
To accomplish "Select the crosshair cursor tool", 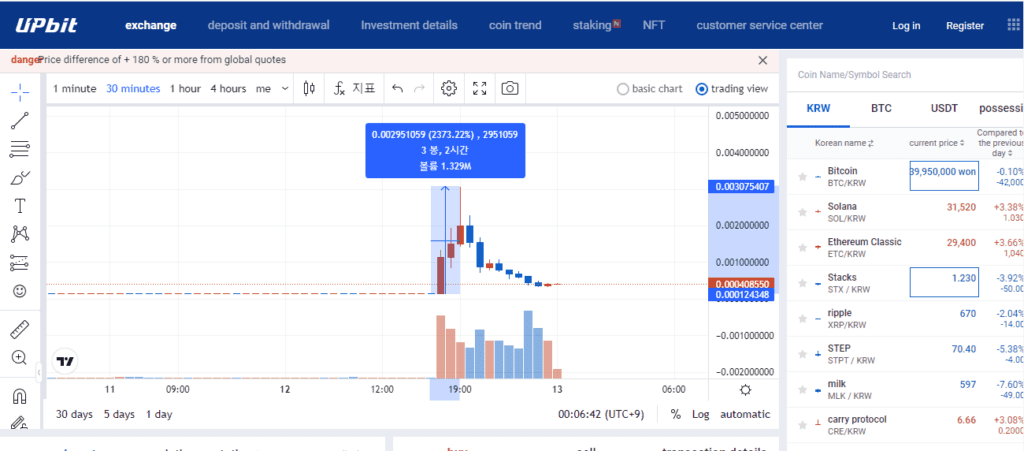I will (x=20, y=93).
